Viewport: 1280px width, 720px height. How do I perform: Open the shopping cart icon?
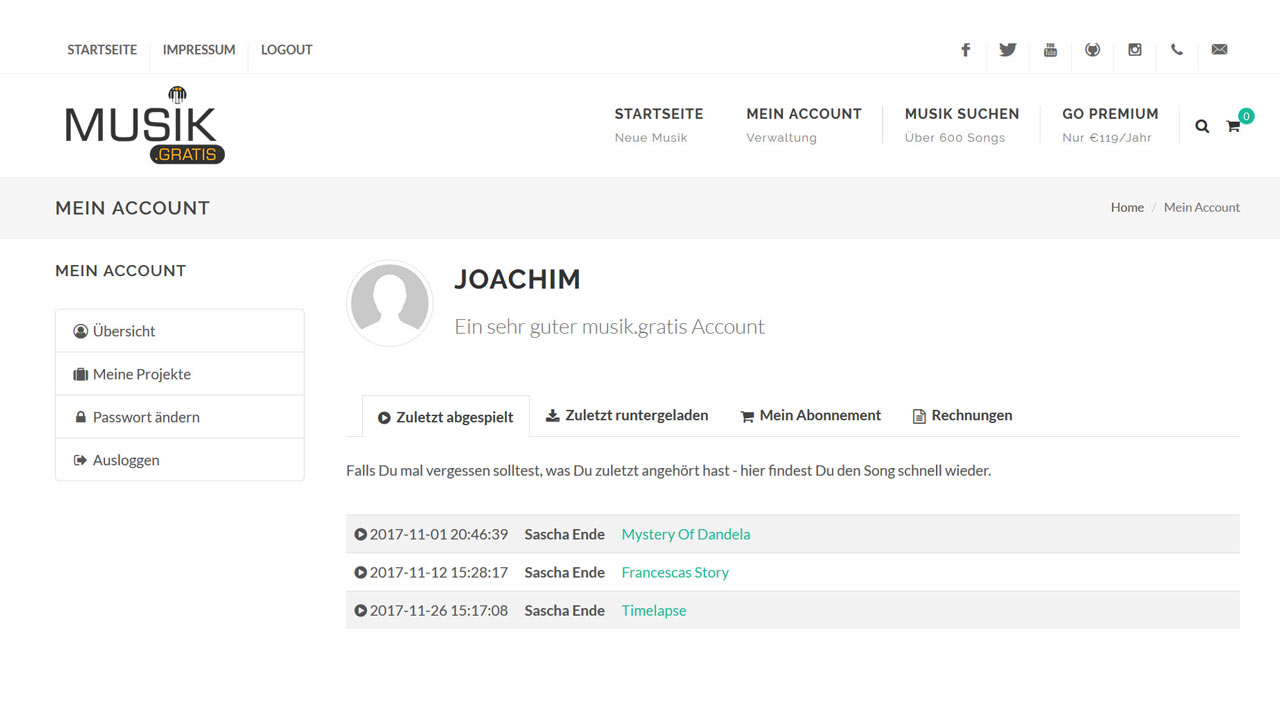point(1233,126)
